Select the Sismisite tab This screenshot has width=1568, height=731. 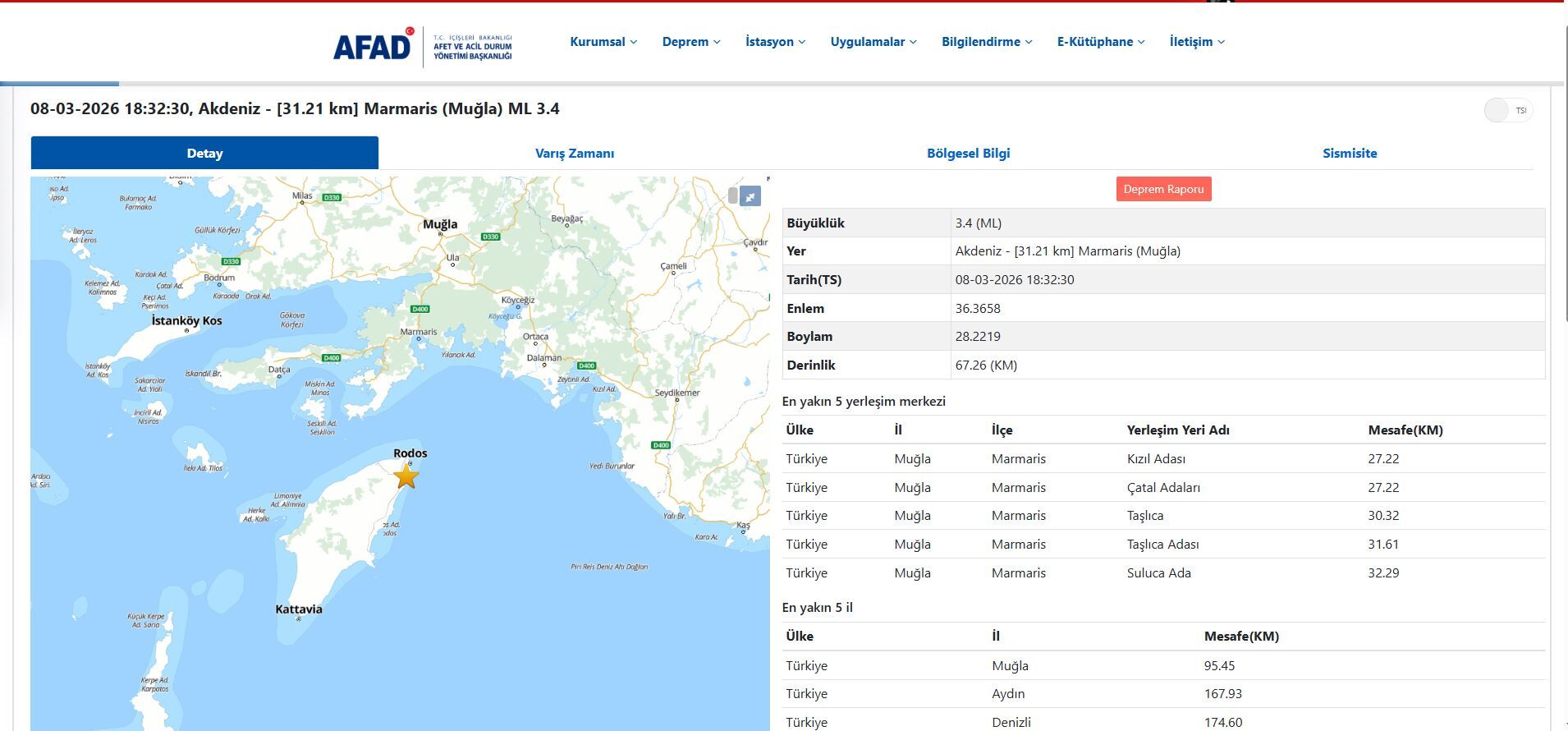click(1350, 154)
